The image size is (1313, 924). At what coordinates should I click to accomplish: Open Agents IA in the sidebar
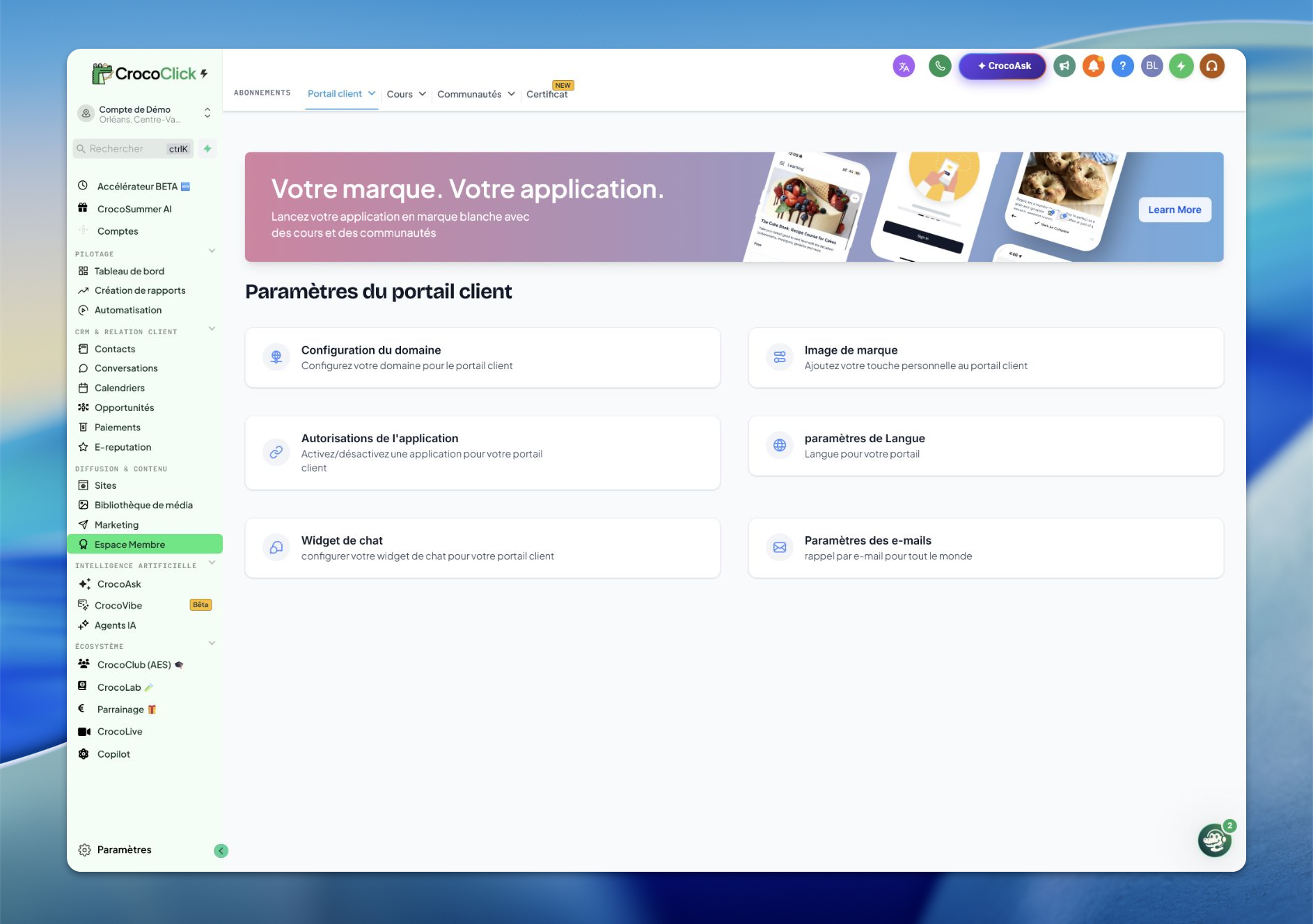point(115,625)
